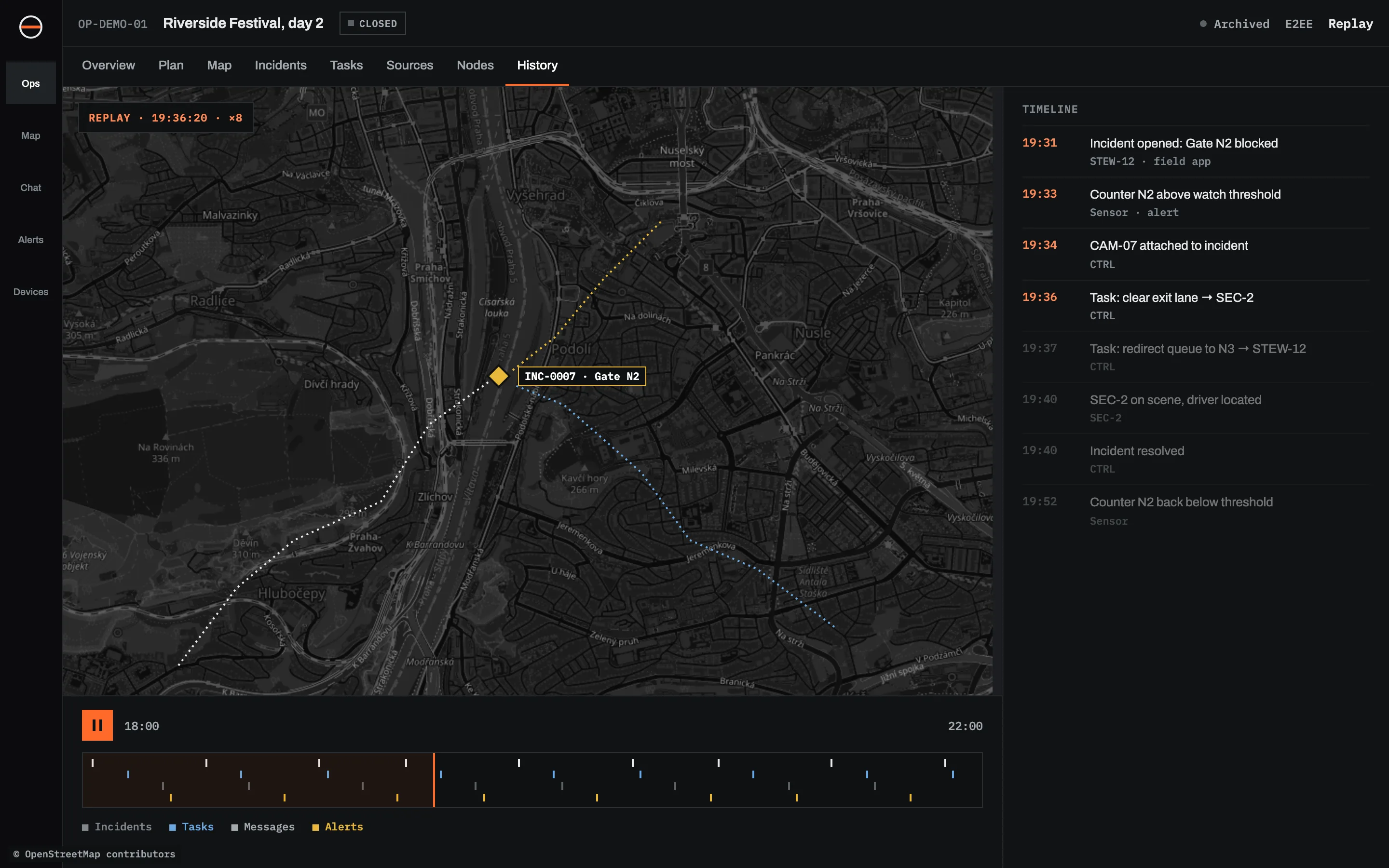
Task: Toggle the Messages legend filter
Action: point(263,827)
